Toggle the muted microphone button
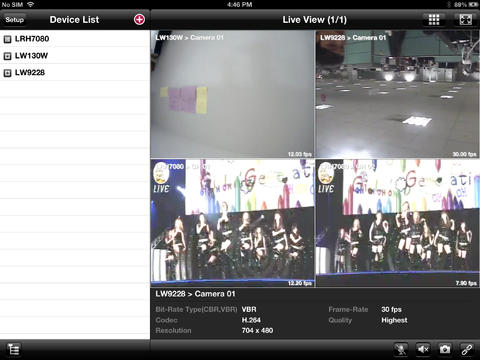 (x=401, y=349)
